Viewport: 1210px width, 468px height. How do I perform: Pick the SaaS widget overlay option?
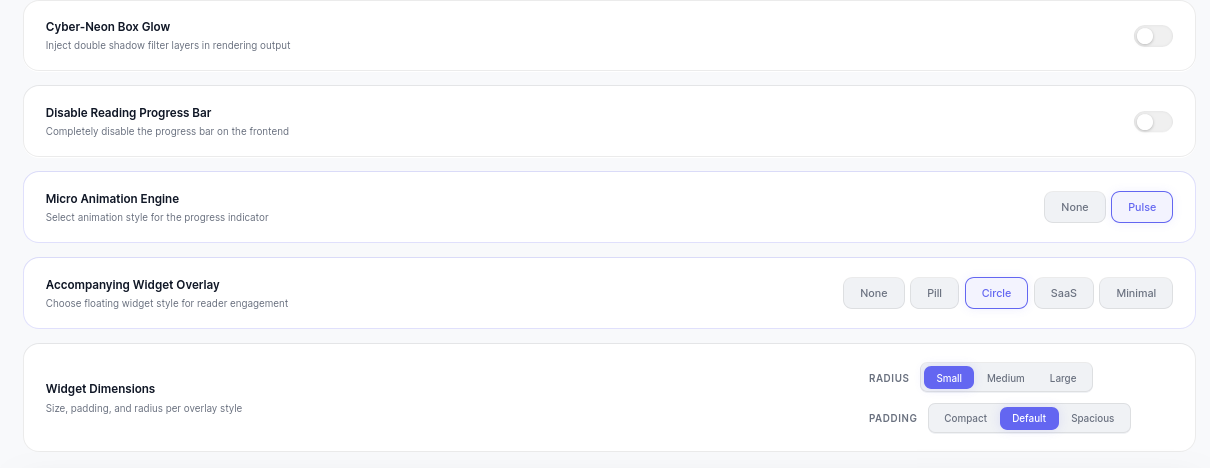(1064, 293)
